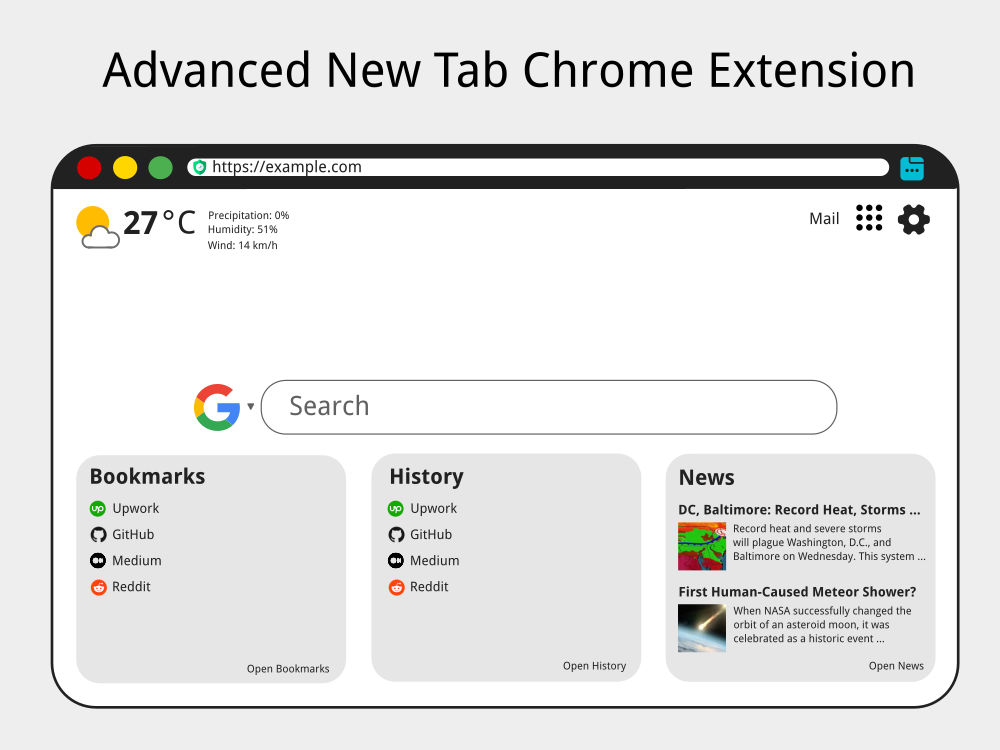
Task: Click the yellow minimize window dot
Action: (125, 168)
